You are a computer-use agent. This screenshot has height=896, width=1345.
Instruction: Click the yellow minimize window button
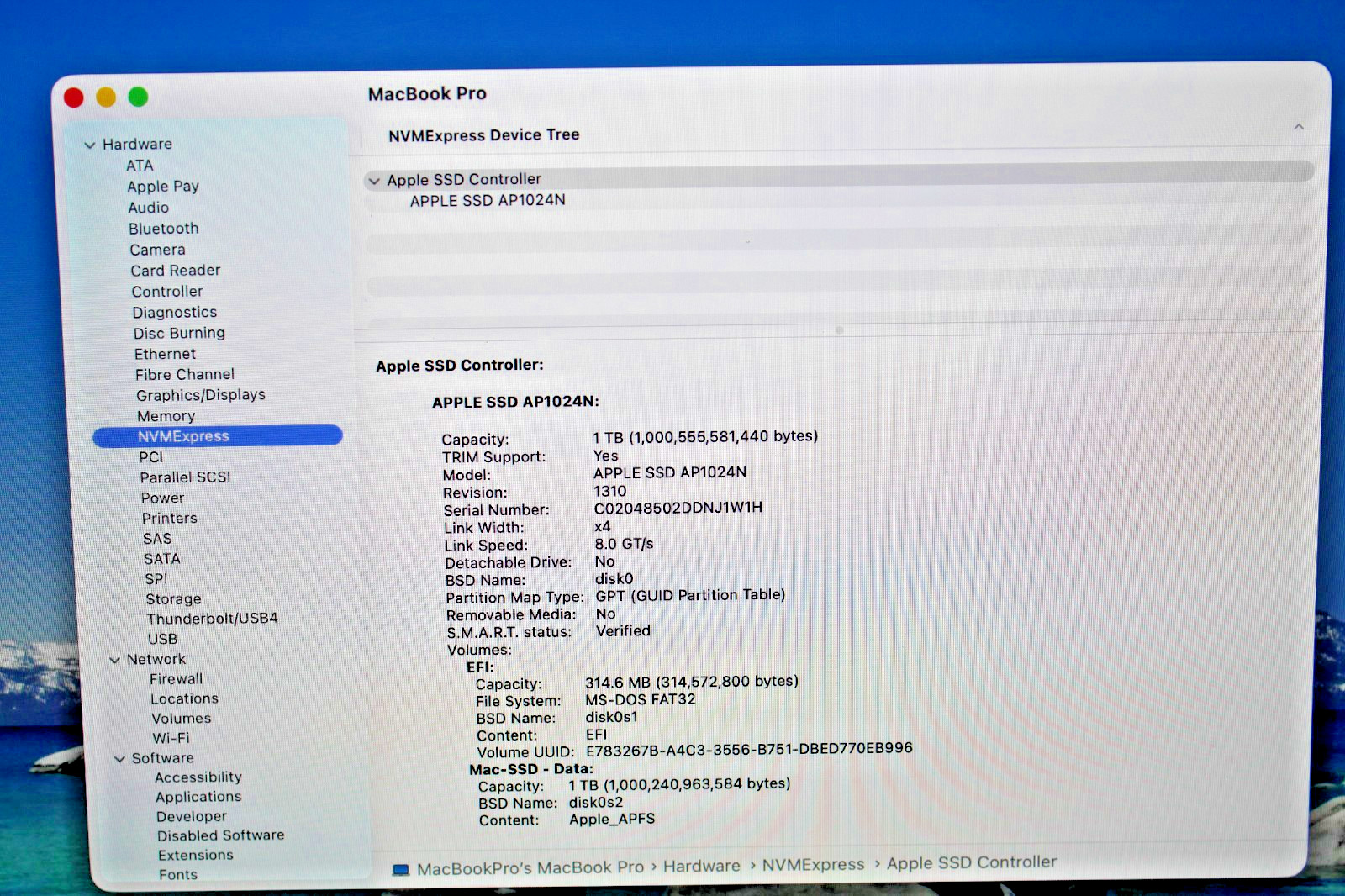click(106, 98)
